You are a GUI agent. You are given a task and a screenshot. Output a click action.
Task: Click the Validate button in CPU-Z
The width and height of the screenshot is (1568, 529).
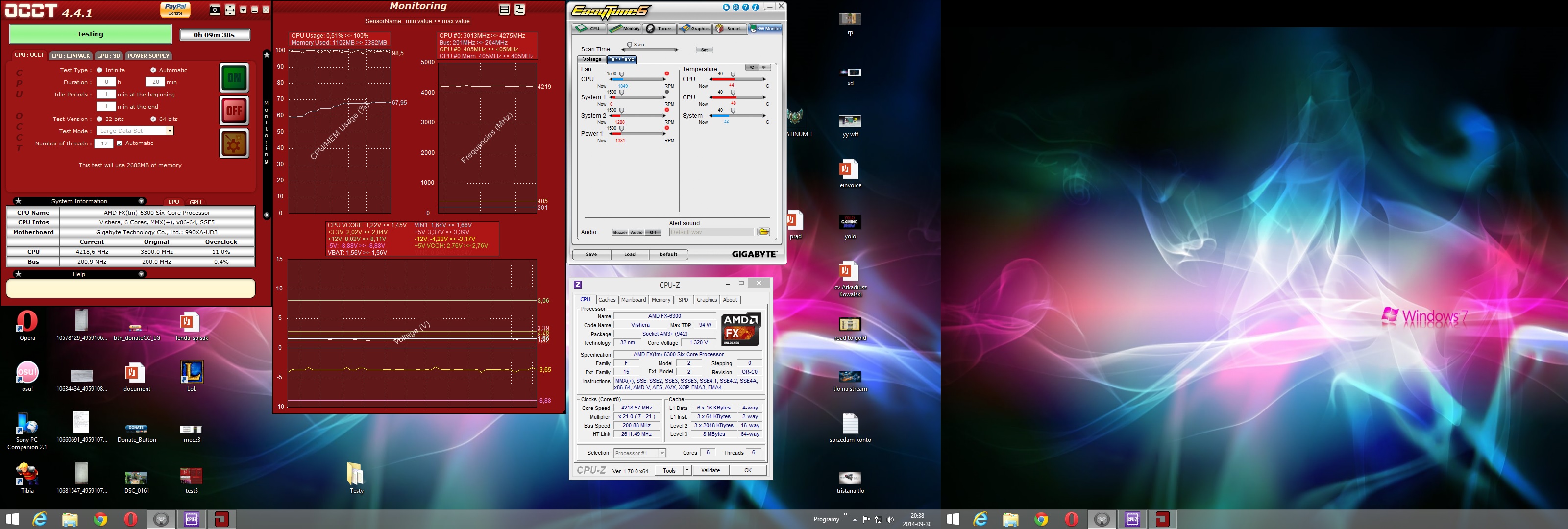(710, 471)
